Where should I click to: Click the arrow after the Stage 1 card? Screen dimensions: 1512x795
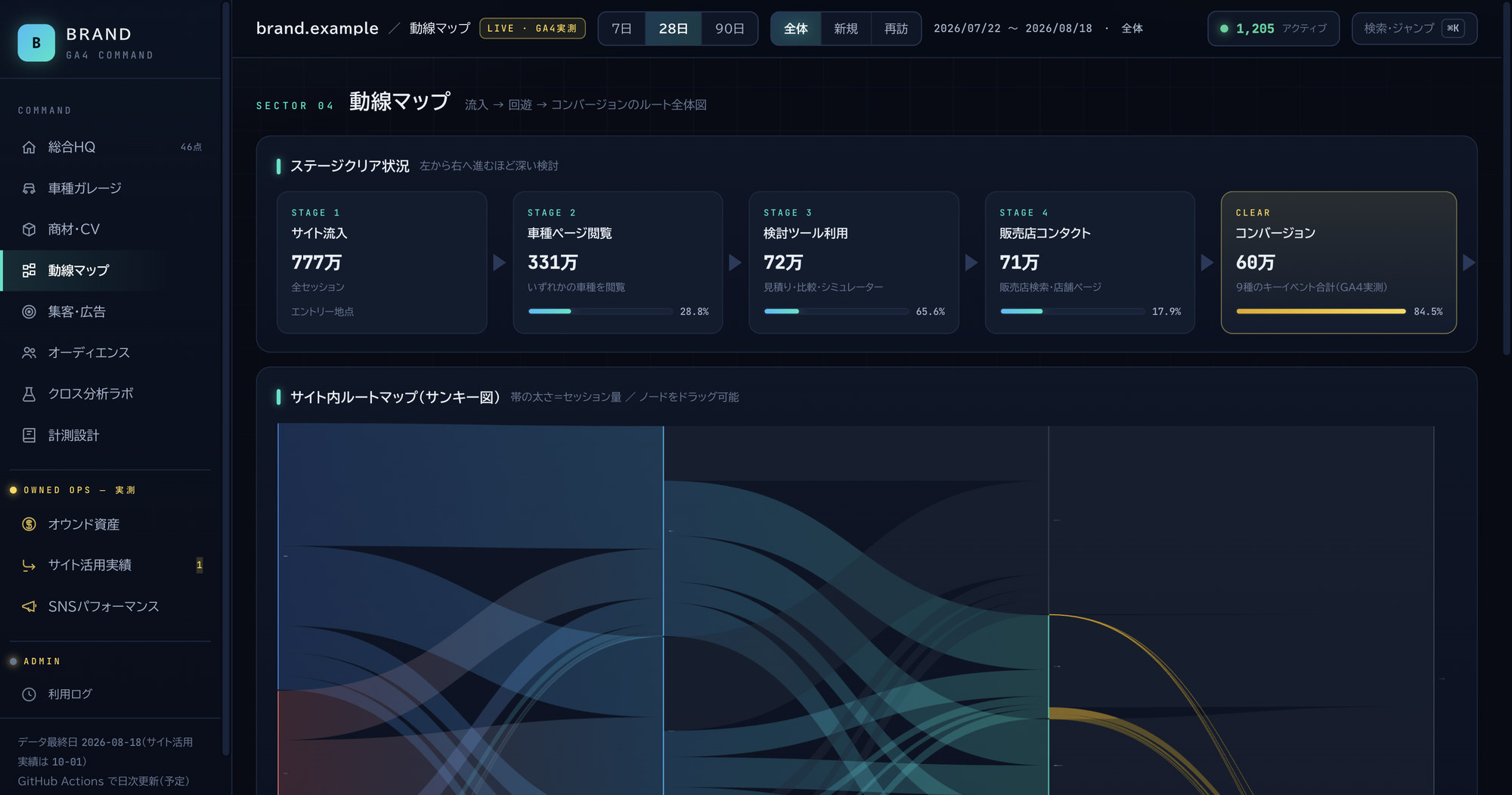point(500,262)
